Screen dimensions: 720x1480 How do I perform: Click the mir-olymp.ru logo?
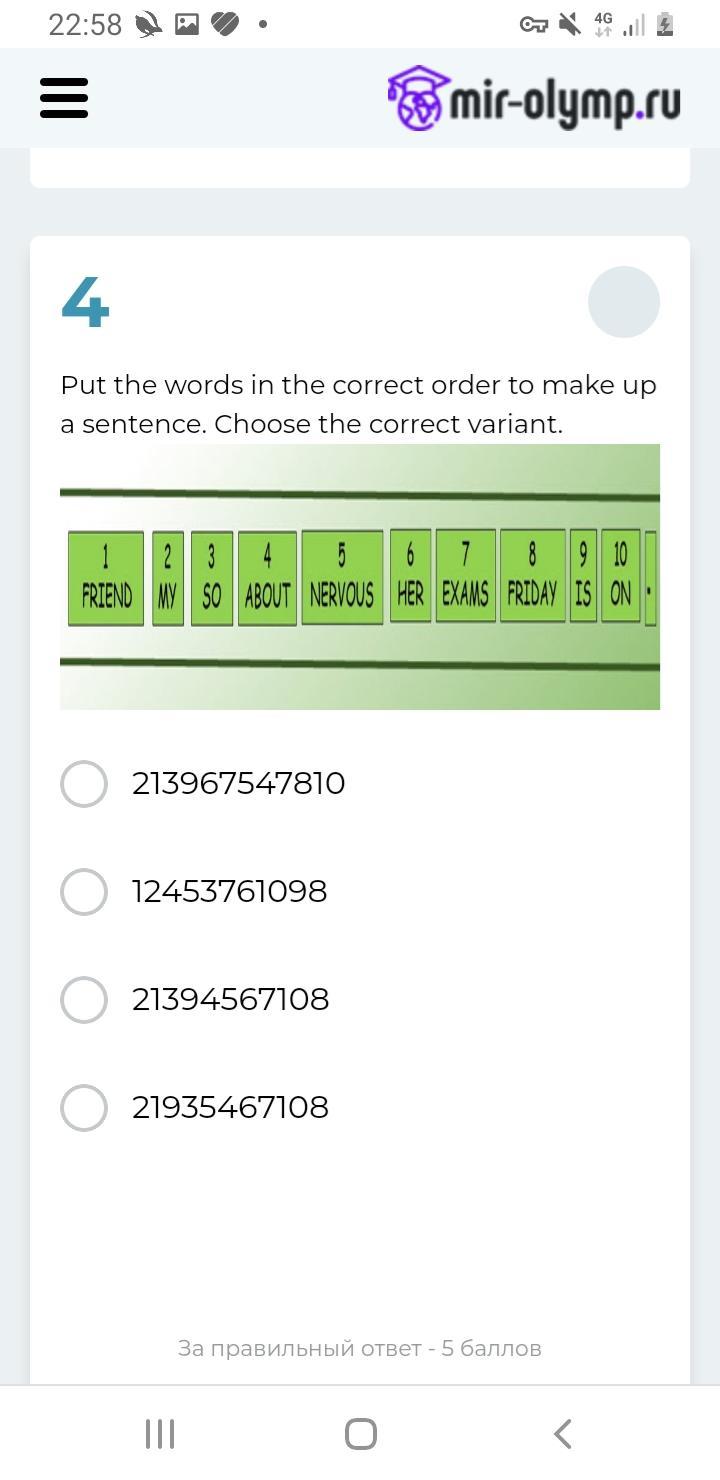pos(534,99)
